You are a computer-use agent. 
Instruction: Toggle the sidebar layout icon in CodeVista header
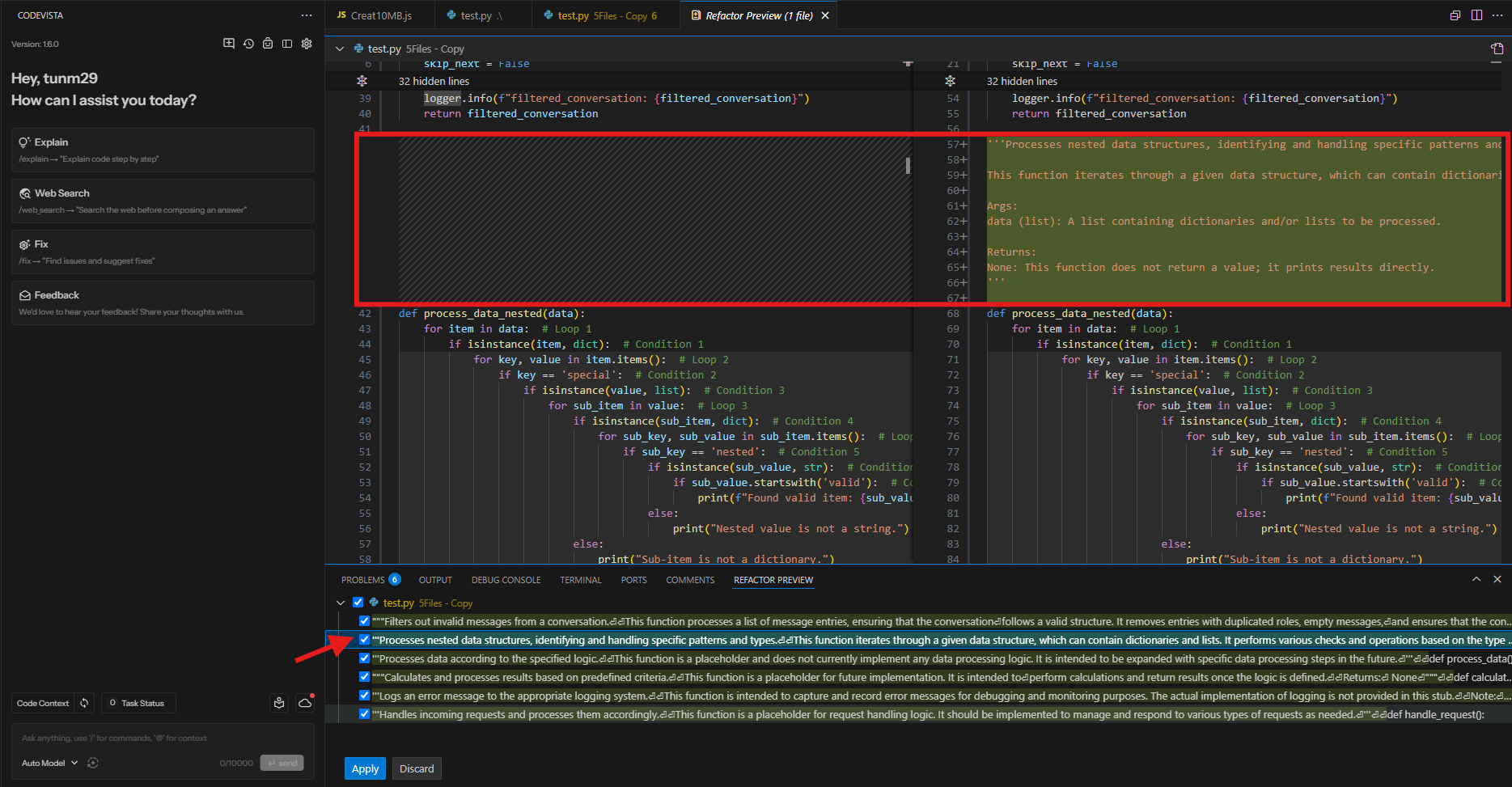pos(287,44)
